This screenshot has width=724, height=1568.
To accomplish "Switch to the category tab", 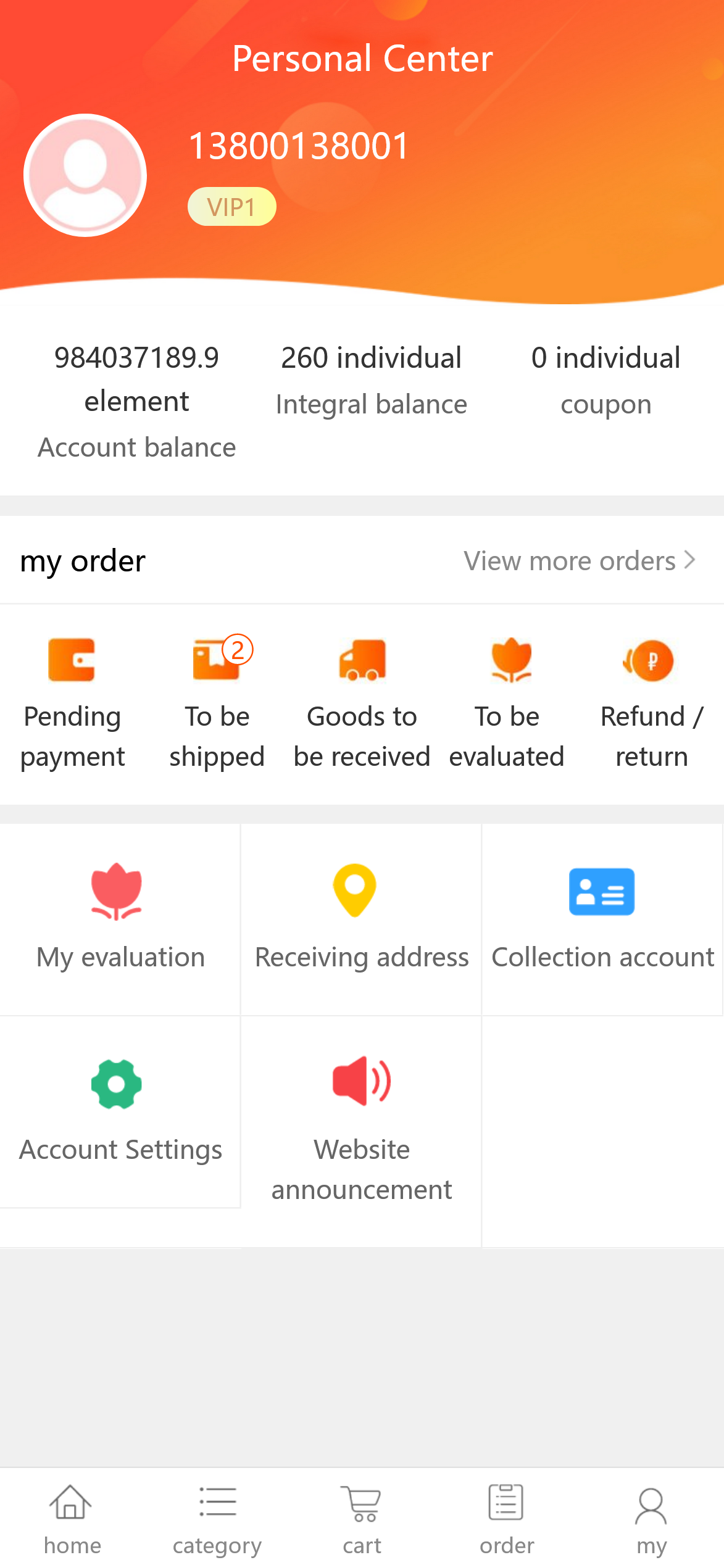I will (x=217, y=1519).
